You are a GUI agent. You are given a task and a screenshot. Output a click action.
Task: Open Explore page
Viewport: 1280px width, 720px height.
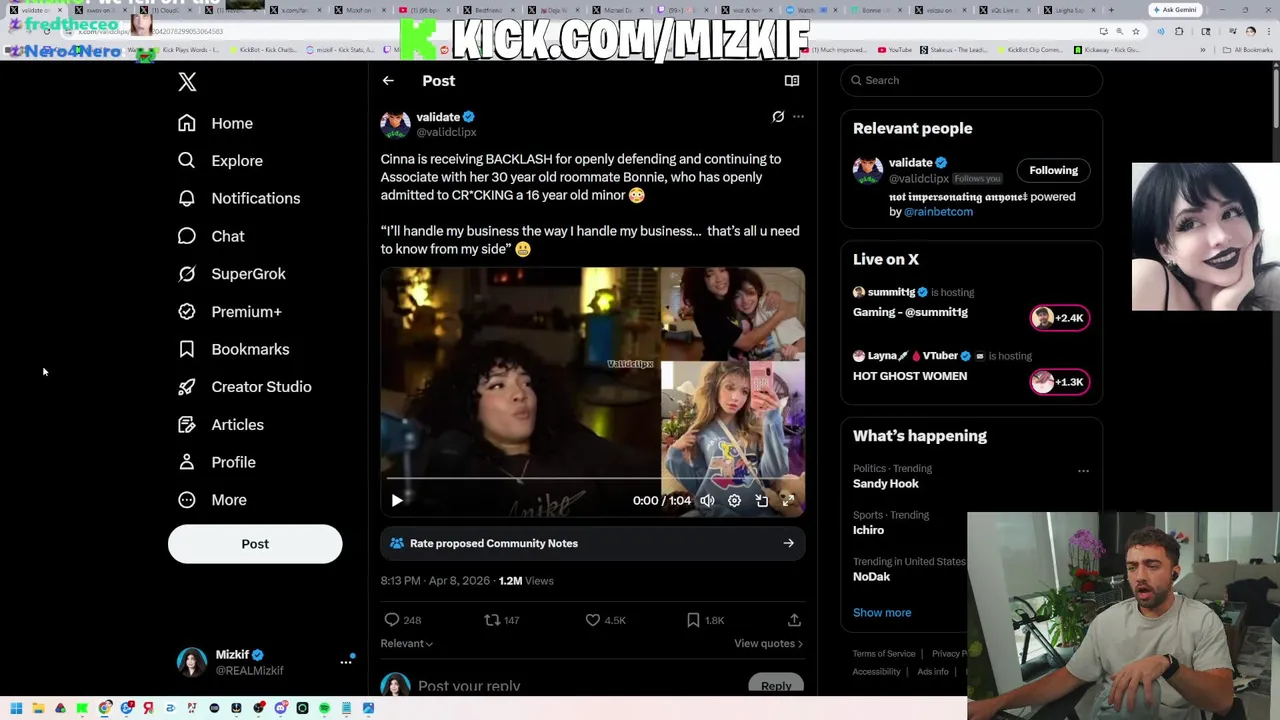pos(220,161)
